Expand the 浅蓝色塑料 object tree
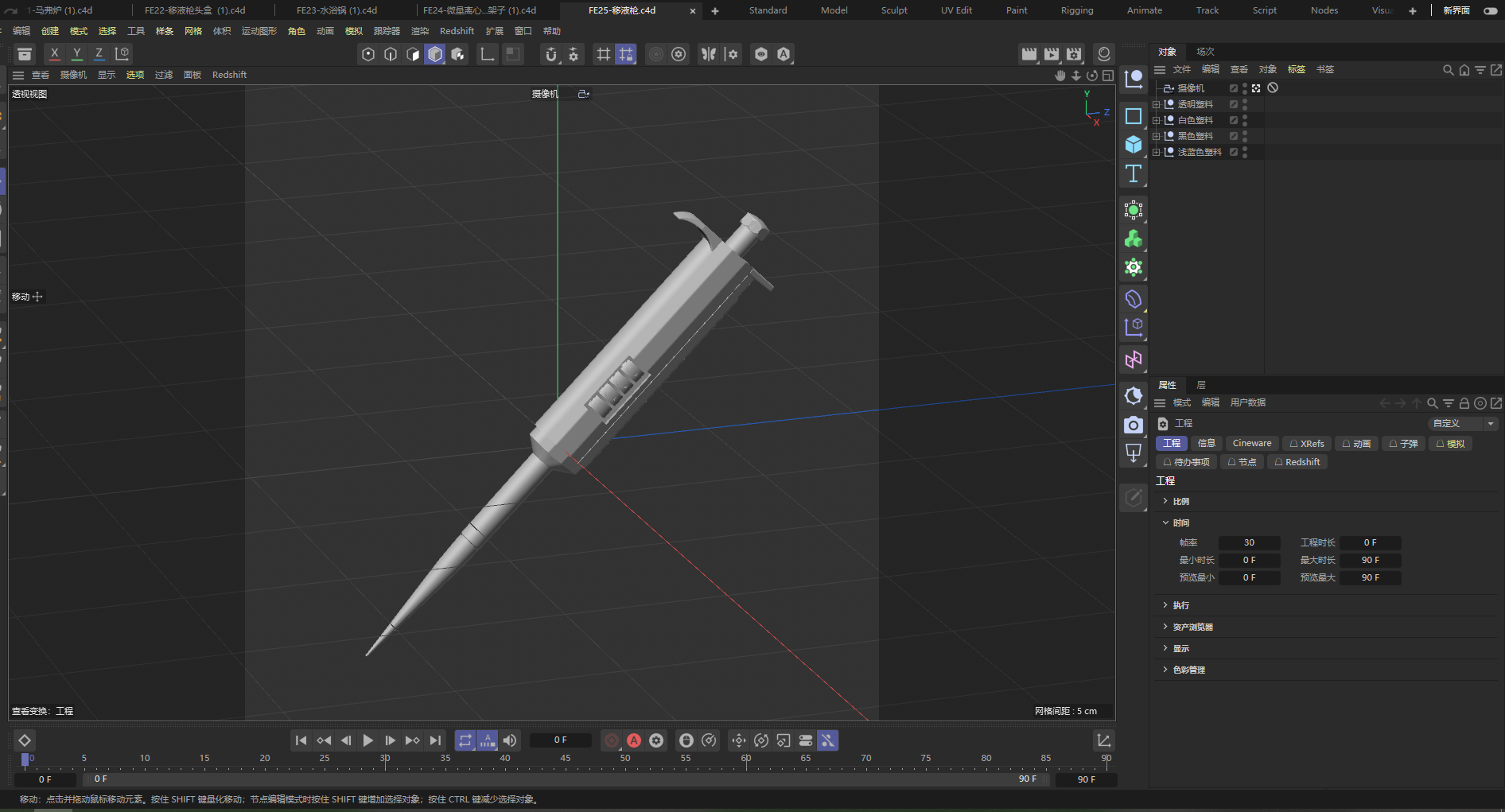The width and height of the screenshot is (1505, 812). (x=1156, y=152)
